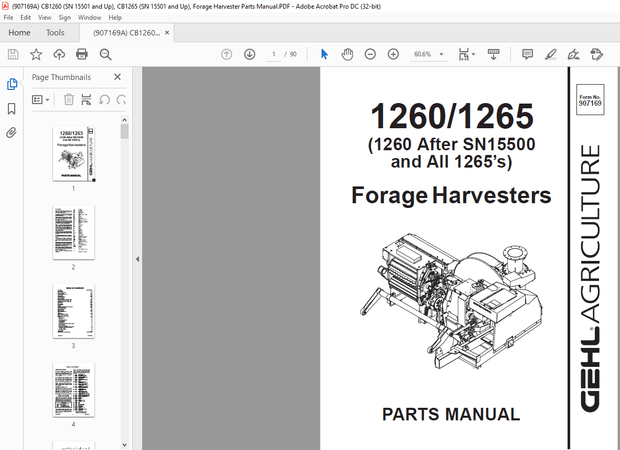Rotate page clockwise in thumbnails panel
This screenshot has width=620, height=450.
coord(121,99)
